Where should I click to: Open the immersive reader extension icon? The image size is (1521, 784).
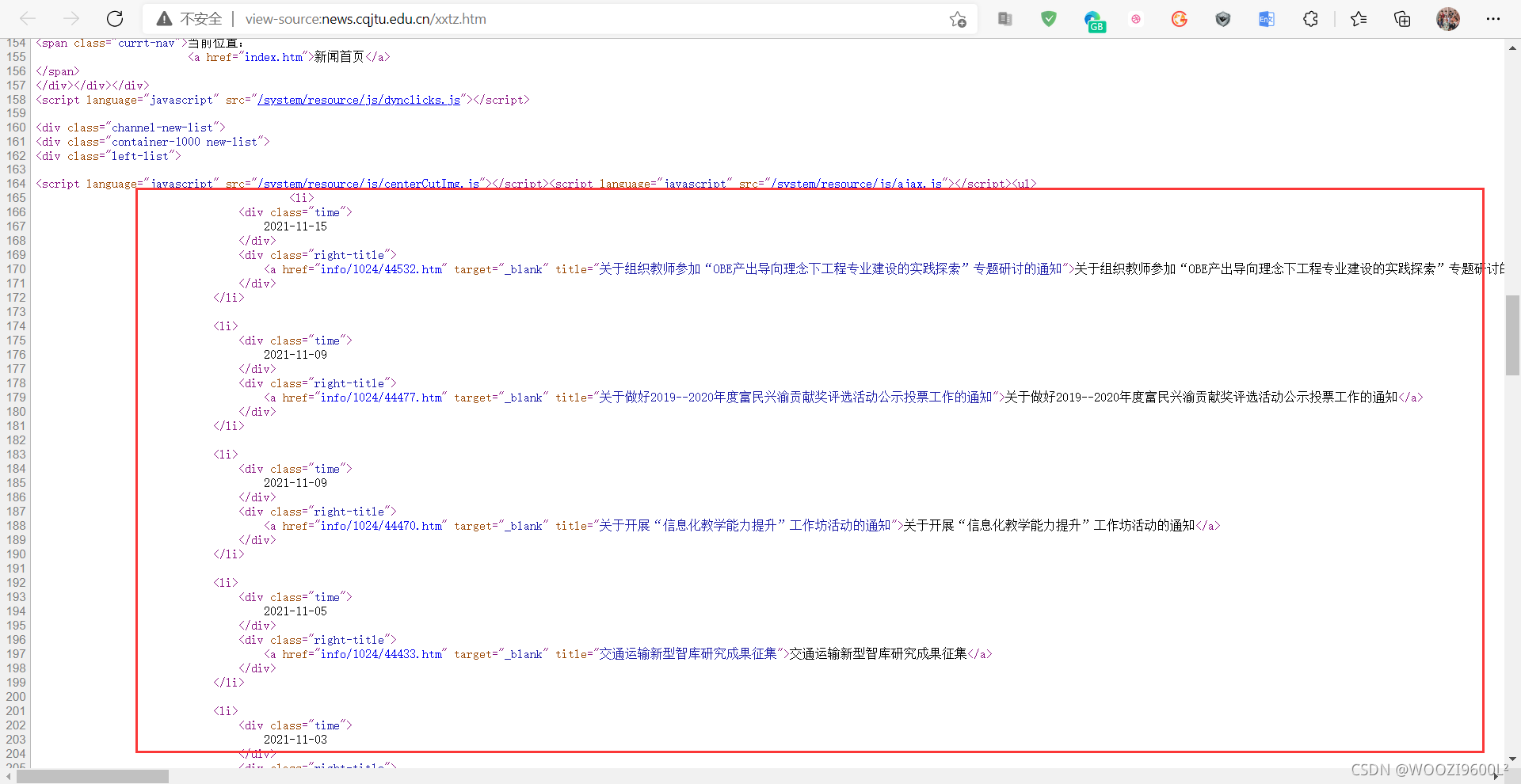(1005, 19)
